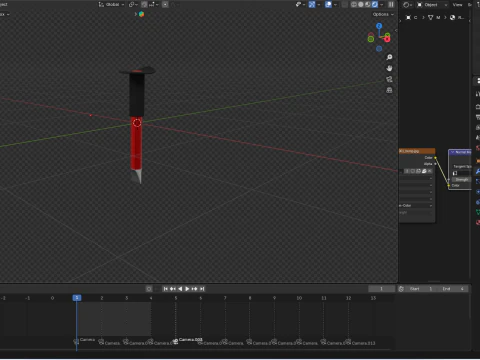The width and height of the screenshot is (480, 360).
Task: Play animation in reverse
Action: pos(180,289)
